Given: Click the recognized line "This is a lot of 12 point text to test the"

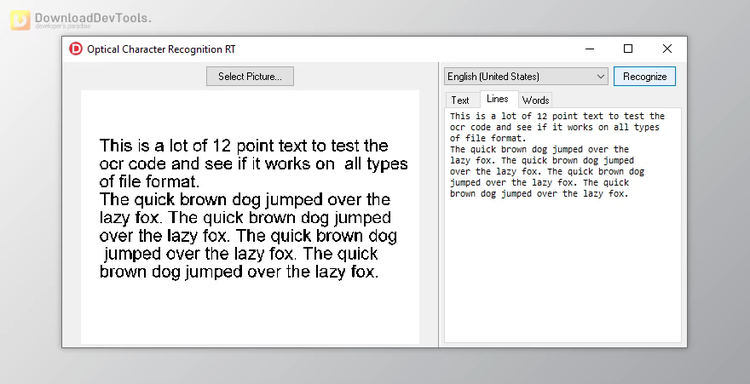Looking at the screenshot, I should point(557,116).
